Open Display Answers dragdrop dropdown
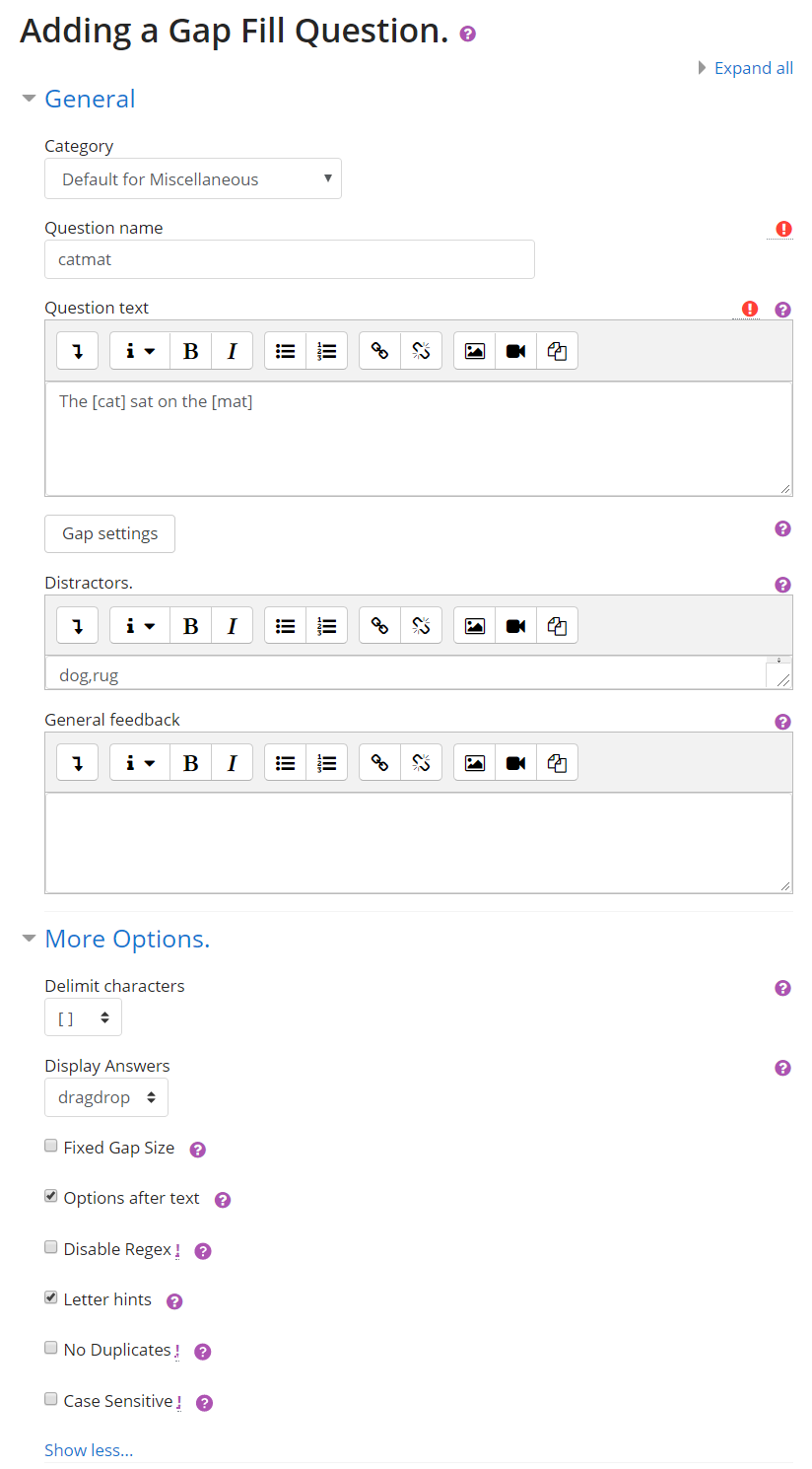Image resolution: width=812 pixels, height=1469 pixels. click(106, 1098)
